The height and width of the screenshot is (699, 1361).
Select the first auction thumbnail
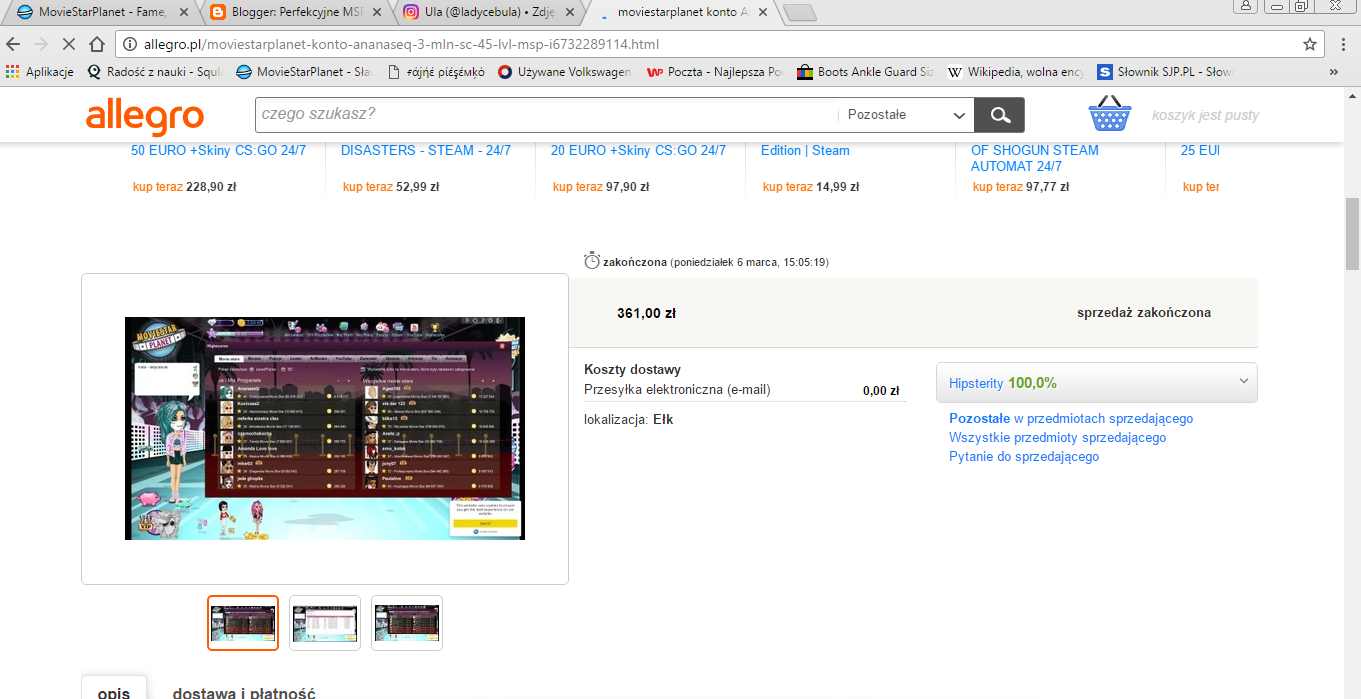click(x=243, y=623)
